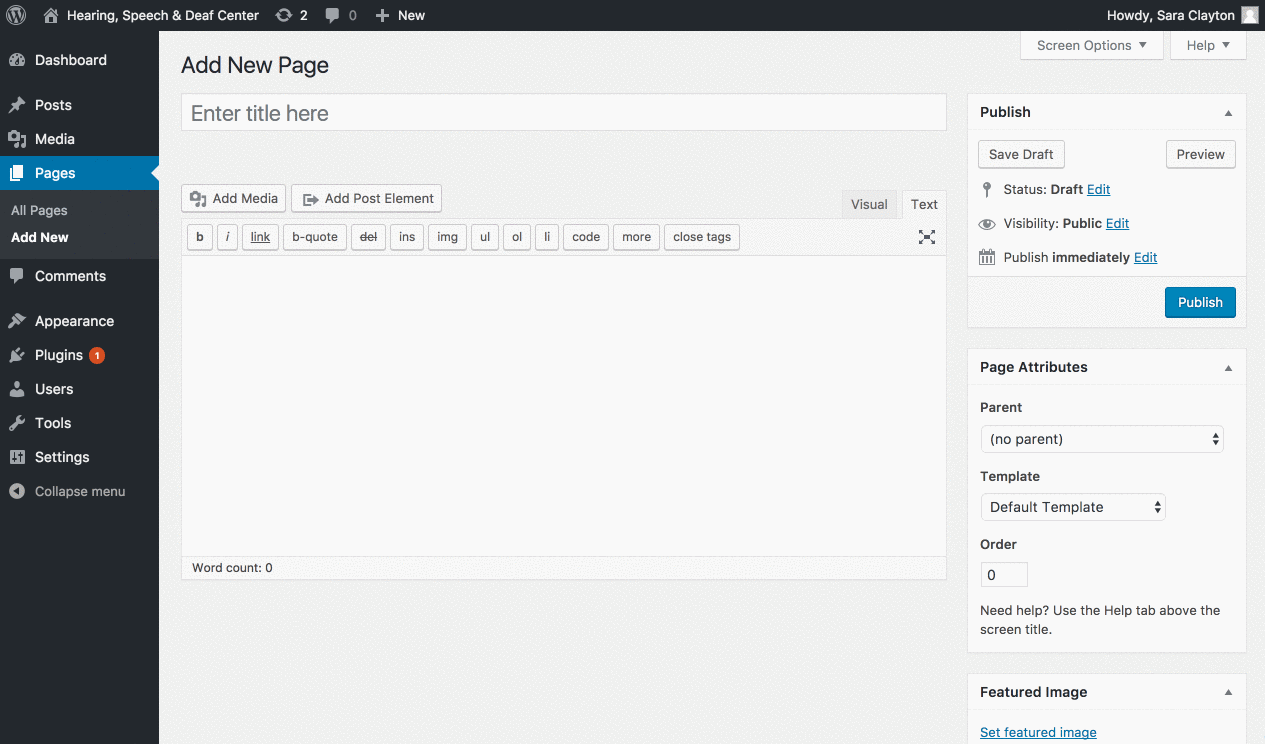Insert bold tag with b button
The height and width of the screenshot is (744, 1265).
click(200, 237)
